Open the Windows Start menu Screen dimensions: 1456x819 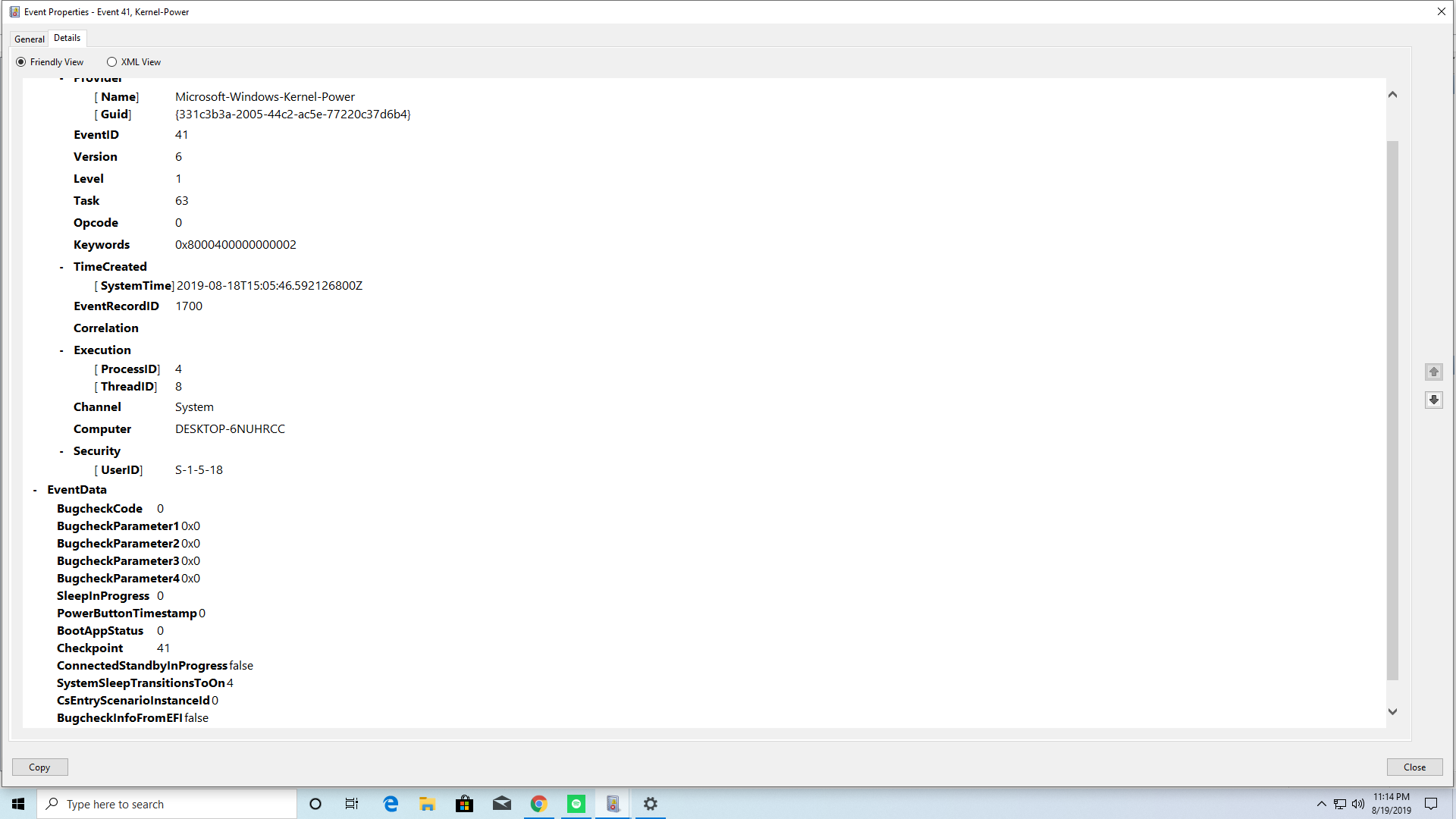coord(18,804)
